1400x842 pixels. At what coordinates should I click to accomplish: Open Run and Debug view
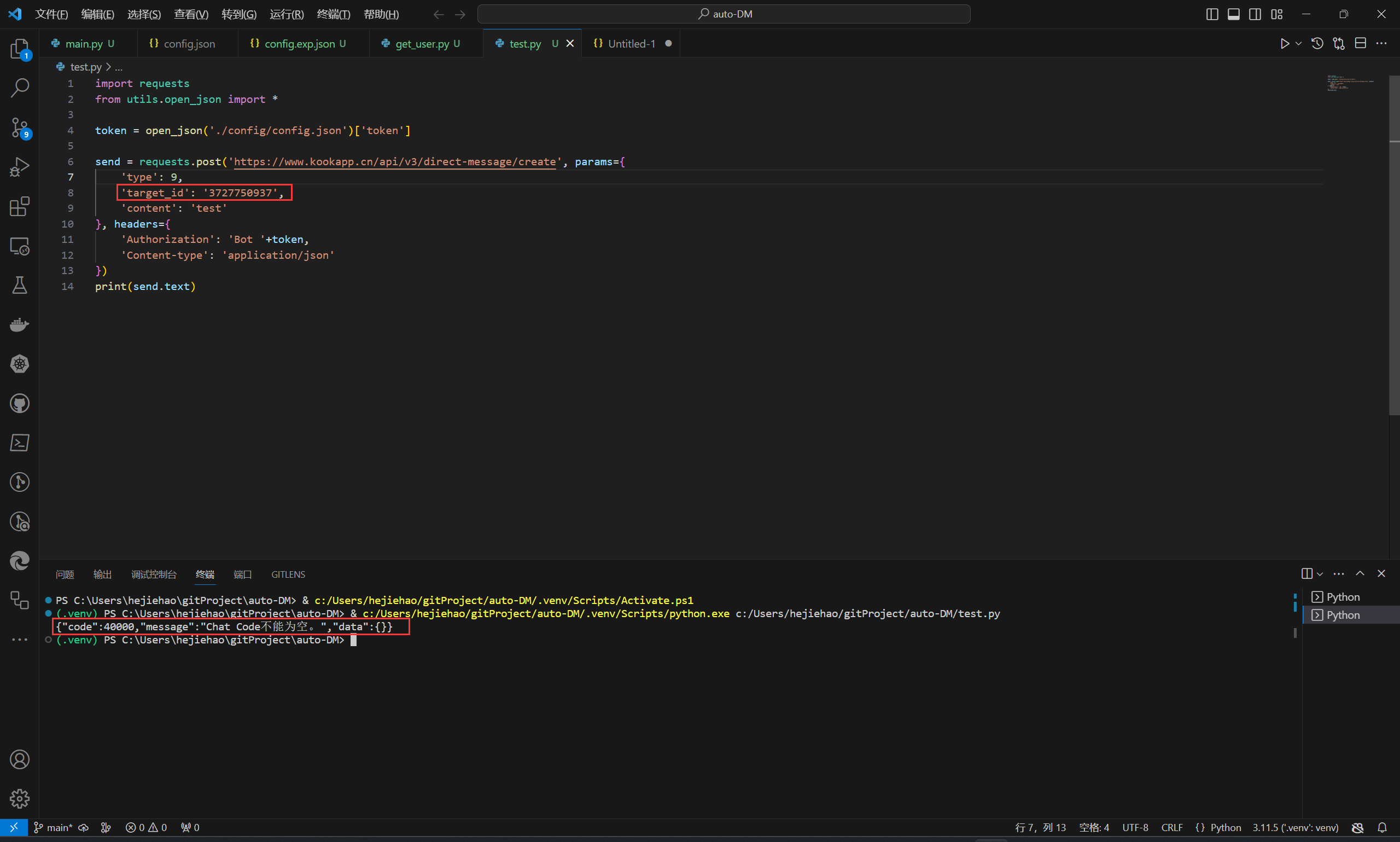point(20,167)
